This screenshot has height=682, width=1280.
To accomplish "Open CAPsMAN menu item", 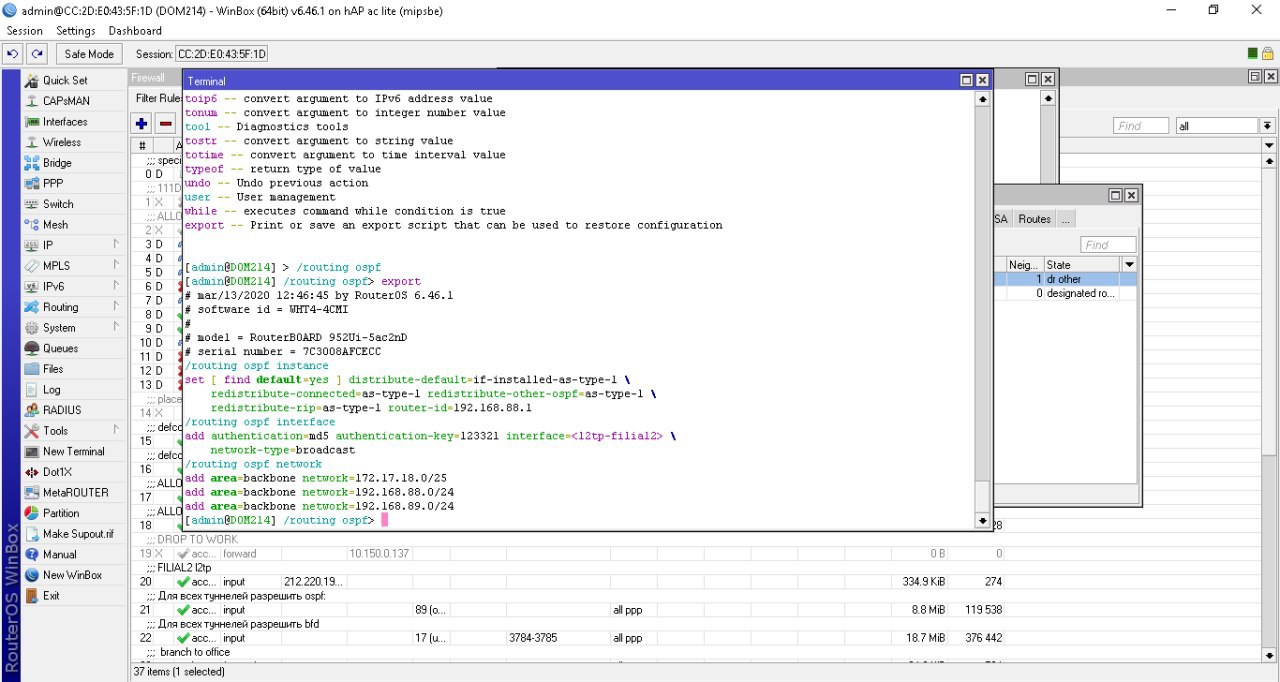I will click(x=66, y=101).
